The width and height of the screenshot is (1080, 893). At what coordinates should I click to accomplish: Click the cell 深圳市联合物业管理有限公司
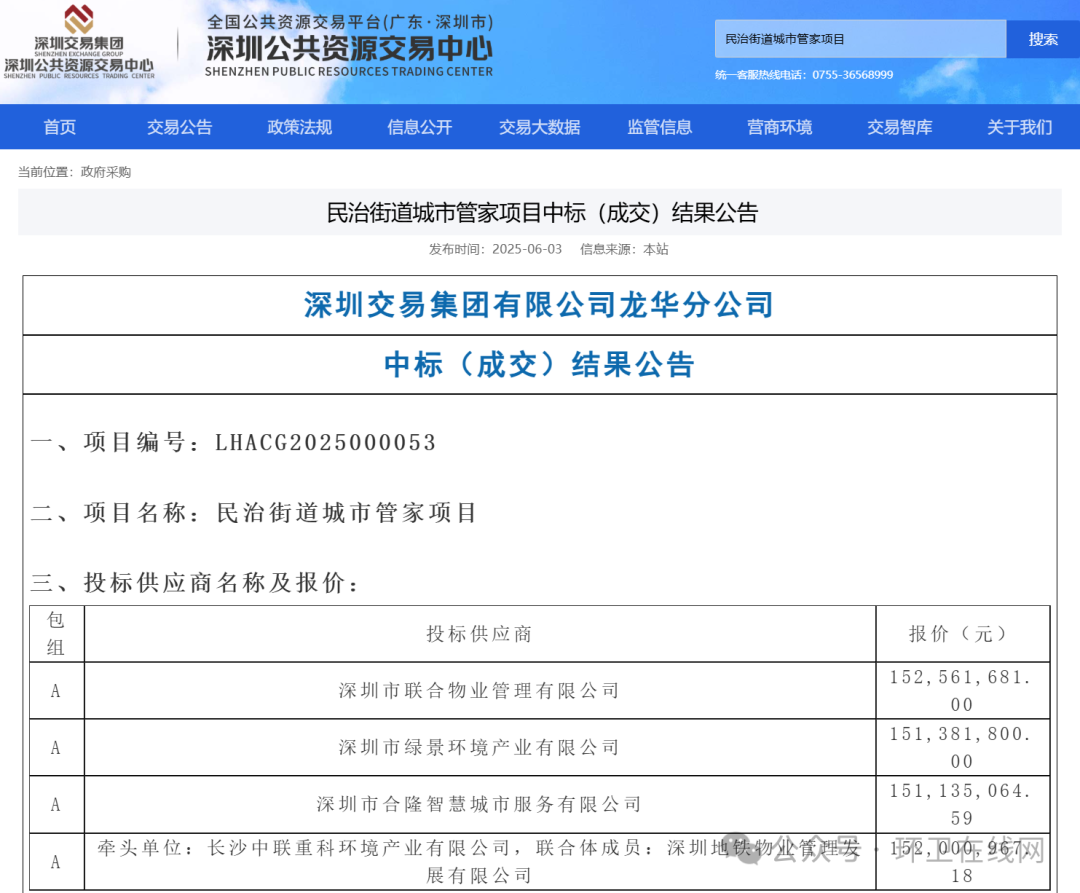tap(479, 691)
